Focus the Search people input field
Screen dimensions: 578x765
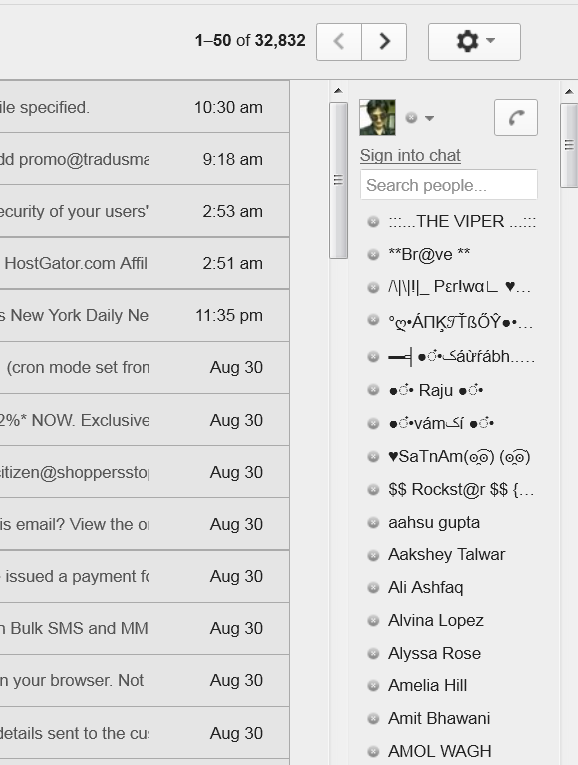point(449,185)
